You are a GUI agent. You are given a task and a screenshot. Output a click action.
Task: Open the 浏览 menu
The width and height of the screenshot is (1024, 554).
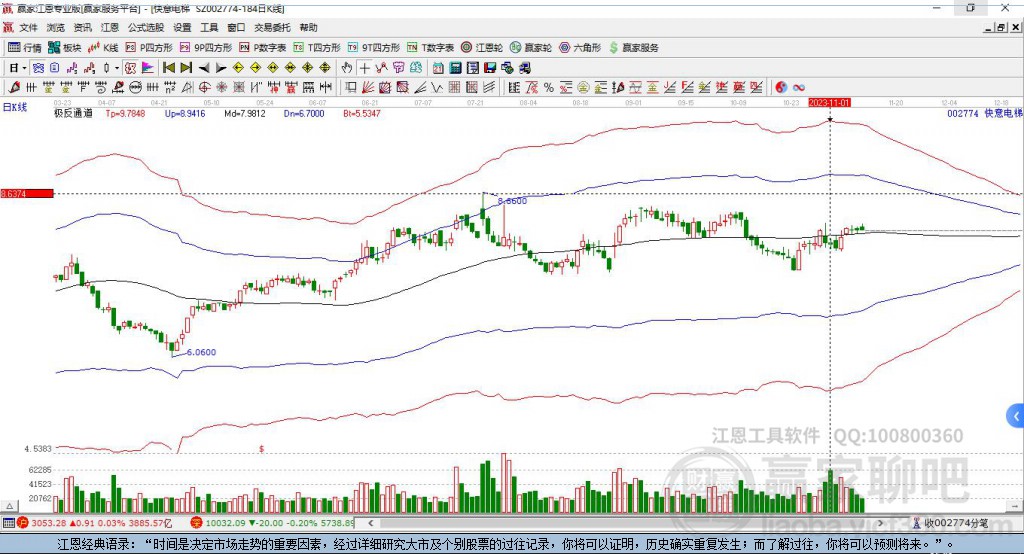tap(56, 27)
